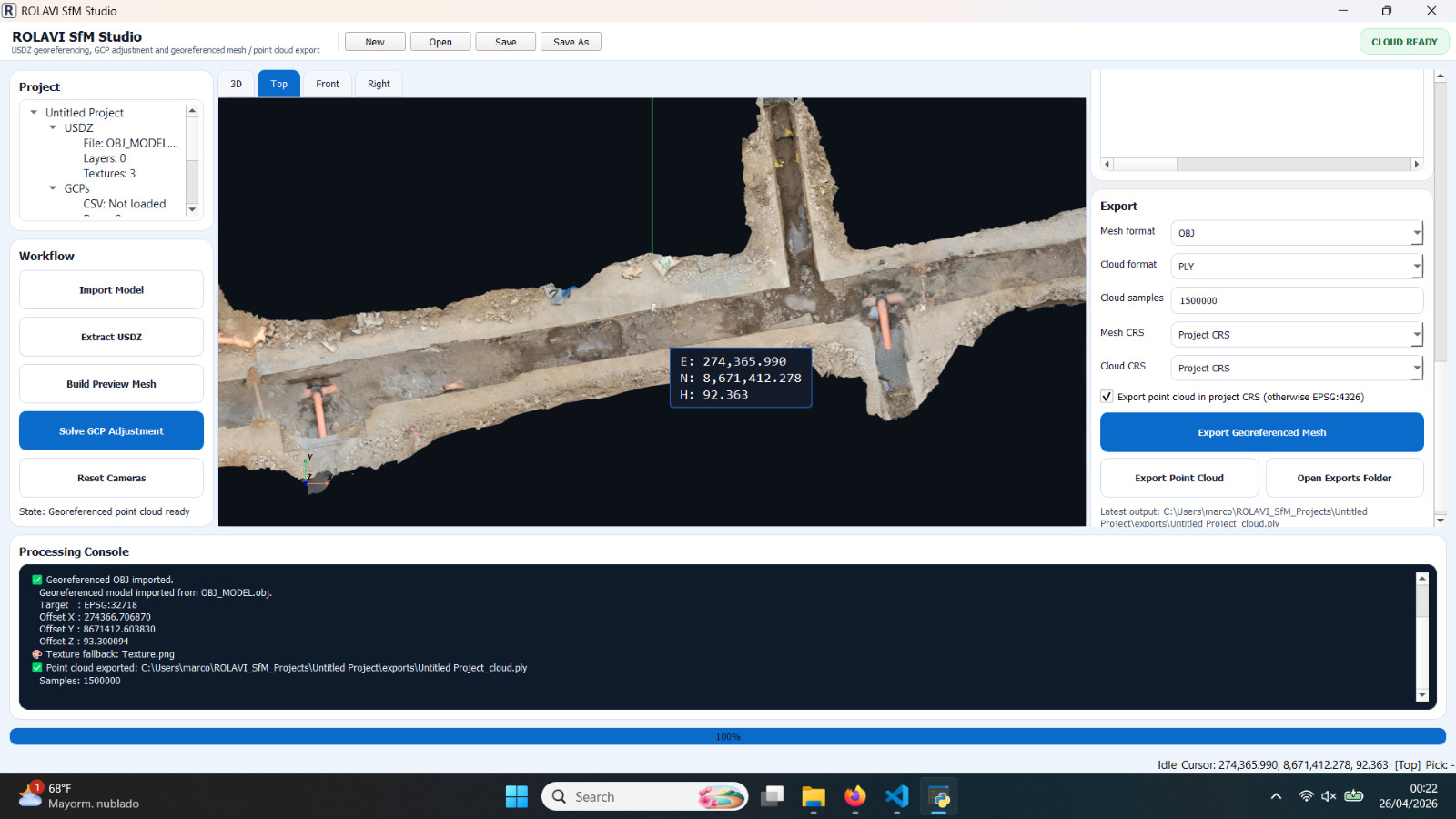
Task: Click the Open project button
Action: click(440, 42)
